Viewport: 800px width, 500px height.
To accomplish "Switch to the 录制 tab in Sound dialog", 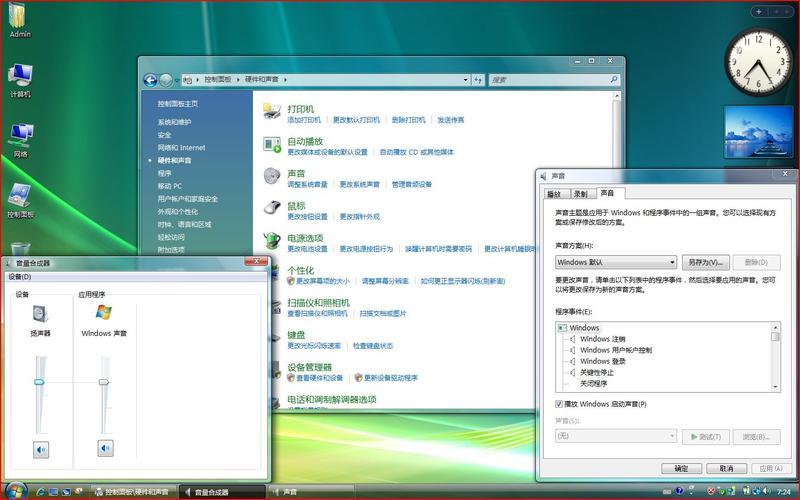I will point(581,194).
